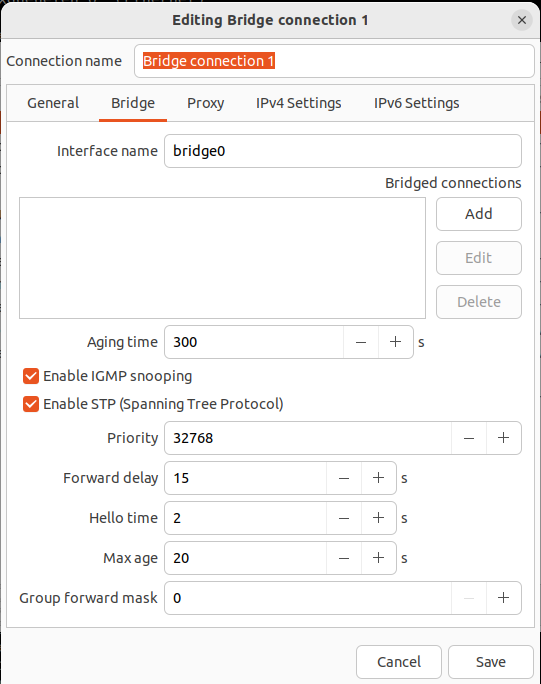Increase Max age using plus icon
Image resolution: width=541 pixels, height=684 pixels.
click(379, 558)
